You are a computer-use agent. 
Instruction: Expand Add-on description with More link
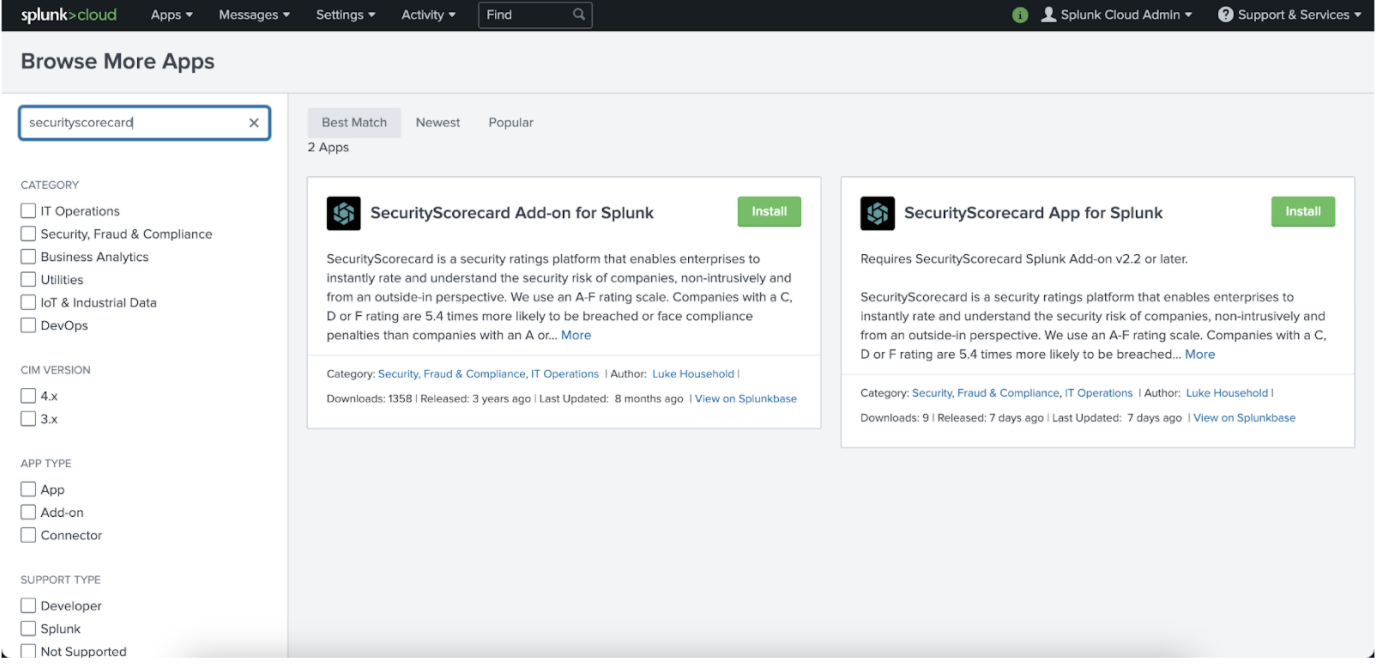tap(576, 335)
